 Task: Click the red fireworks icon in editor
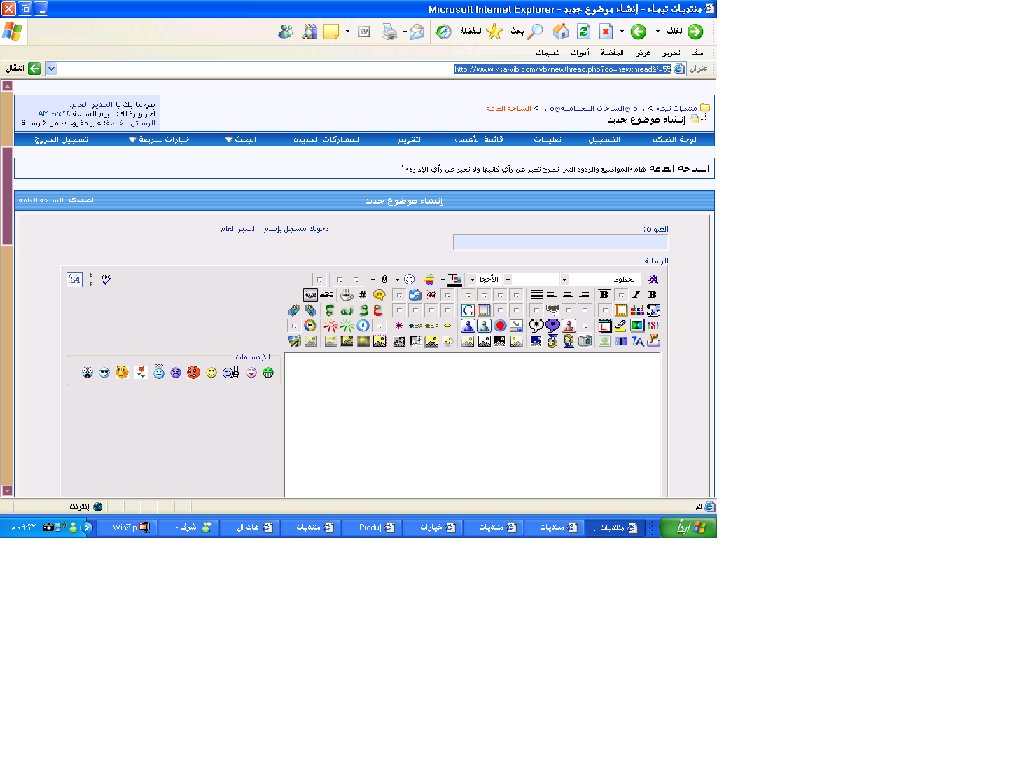pyautogui.click(x=330, y=325)
